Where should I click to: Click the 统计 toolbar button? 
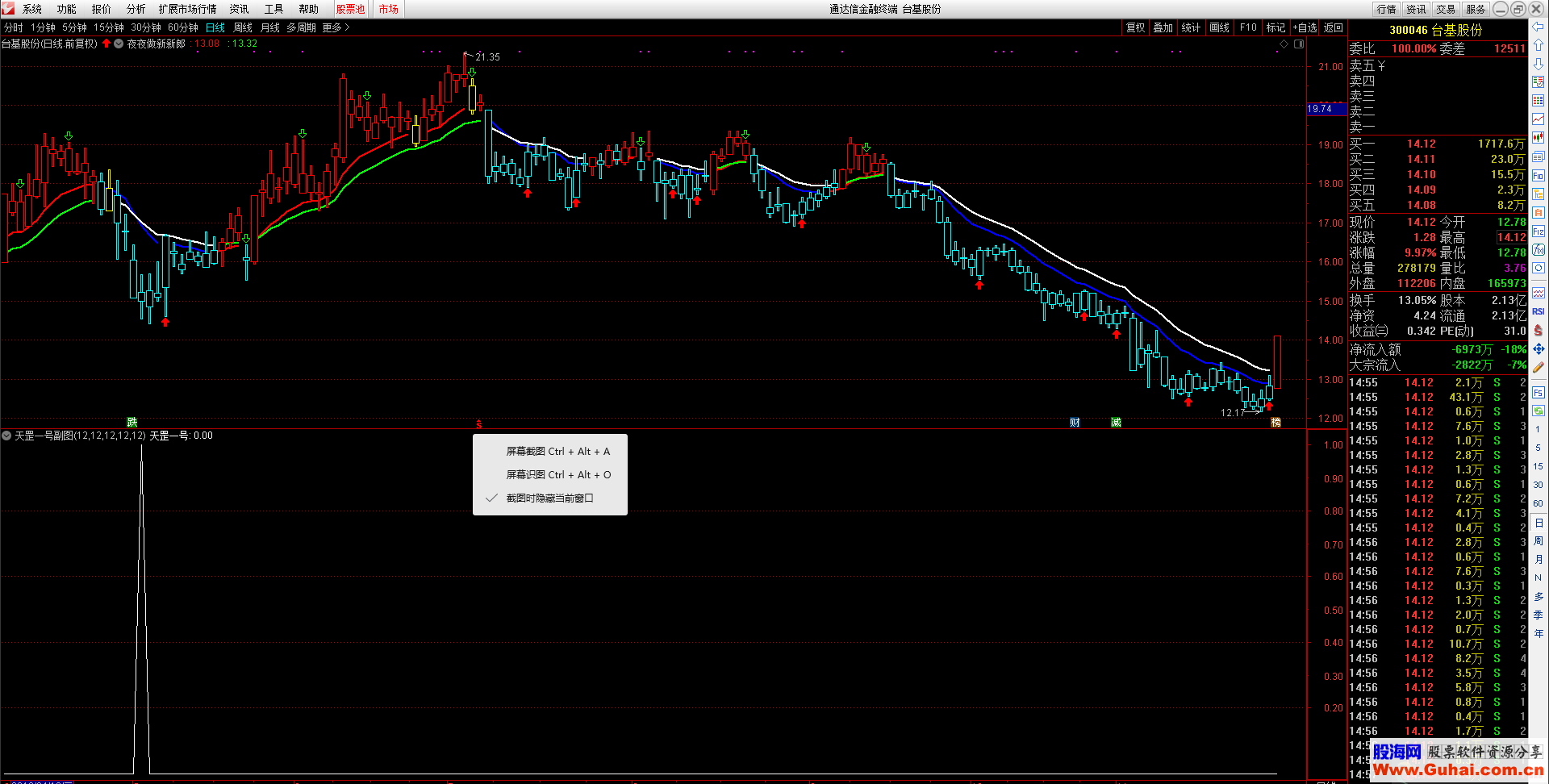pos(1191,27)
